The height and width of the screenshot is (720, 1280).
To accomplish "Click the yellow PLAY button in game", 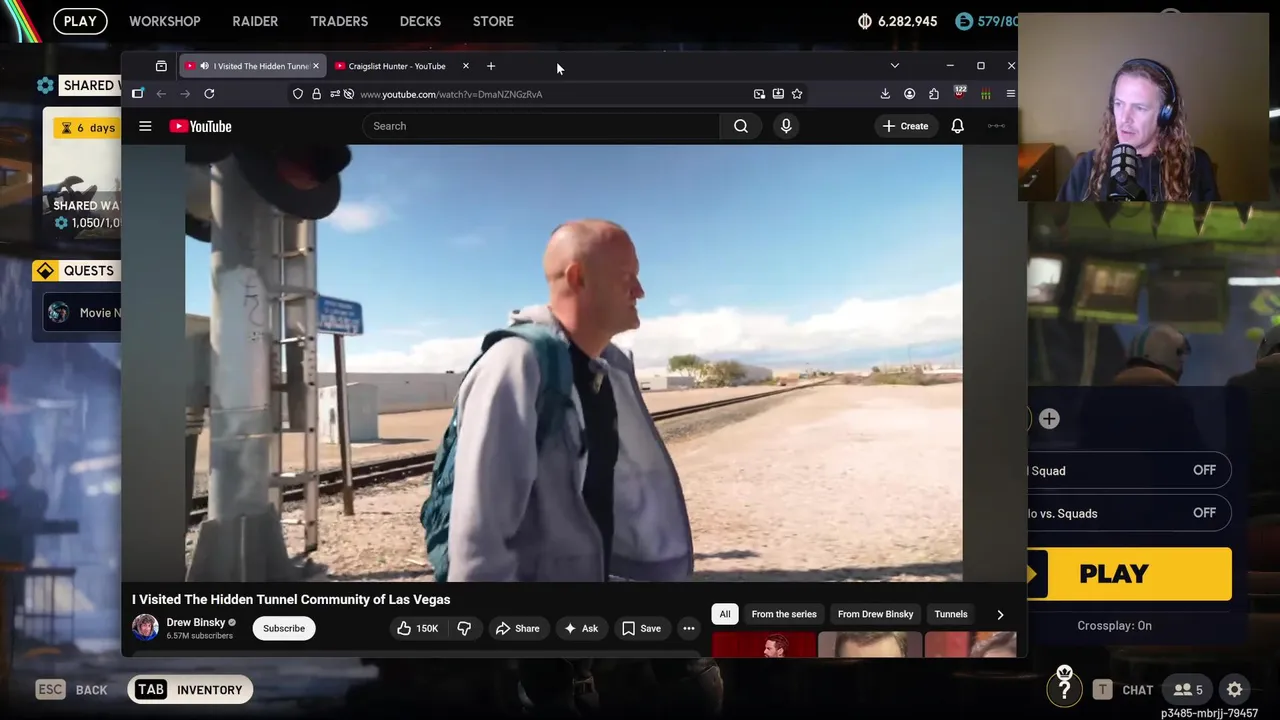I will pos(1131,574).
